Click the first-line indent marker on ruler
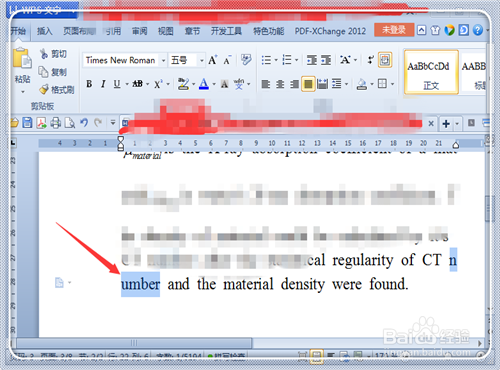Image resolution: width=500 pixels, height=370 pixels. (x=121, y=139)
